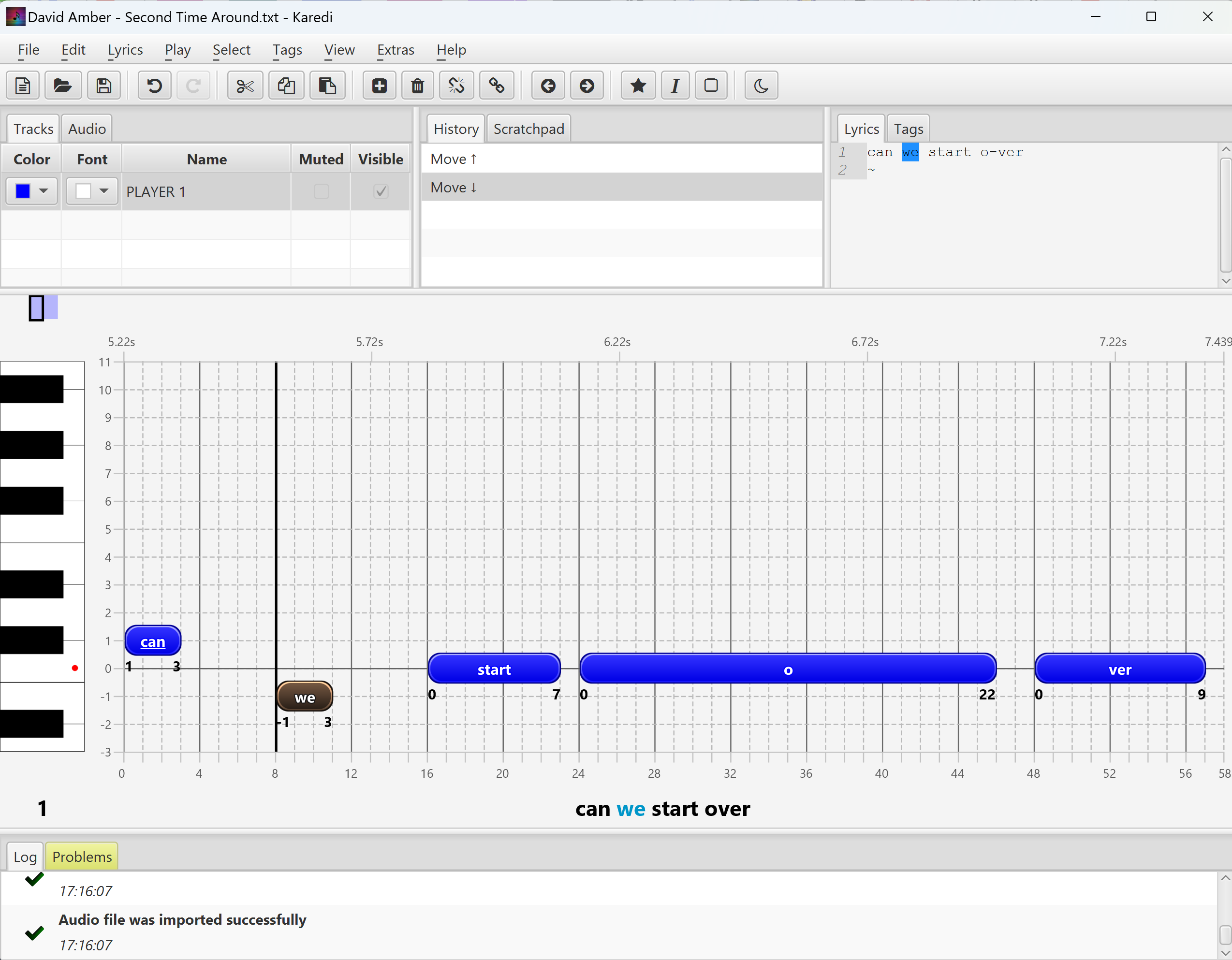Click the plus Add note icon

coord(379,86)
